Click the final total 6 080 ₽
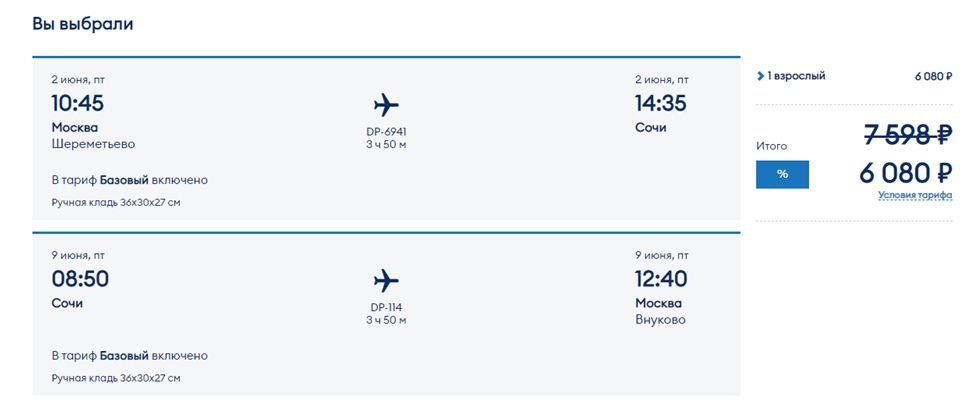Image resolution: width=978 pixels, height=403 pixels. click(x=905, y=172)
